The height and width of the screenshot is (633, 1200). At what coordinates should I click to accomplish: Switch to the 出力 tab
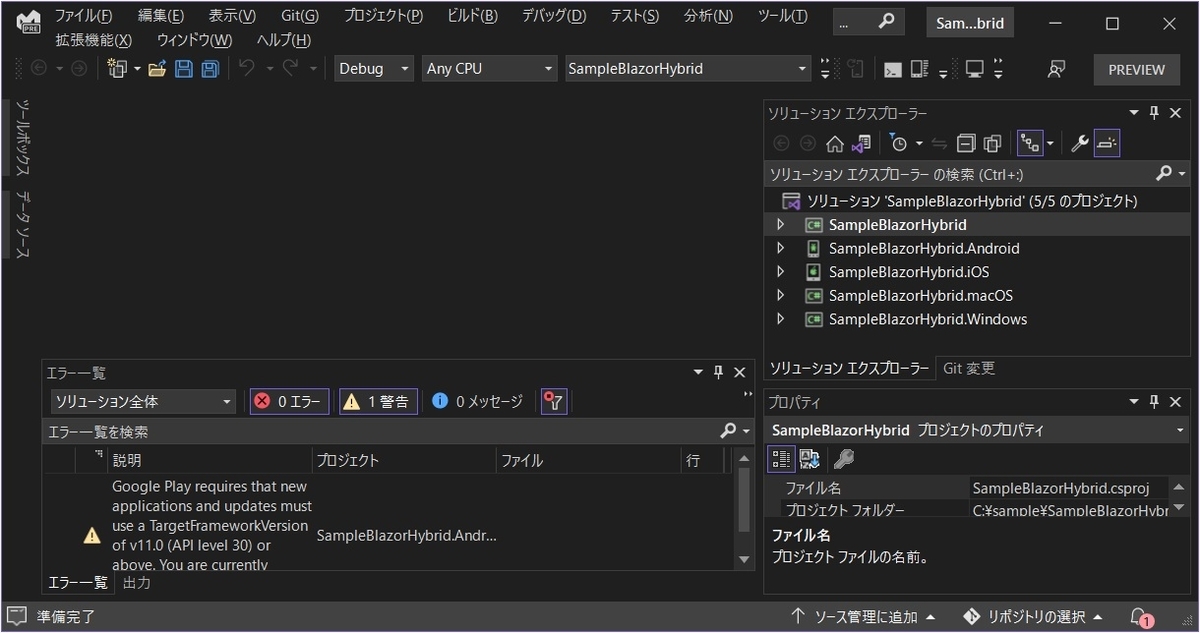click(137, 582)
